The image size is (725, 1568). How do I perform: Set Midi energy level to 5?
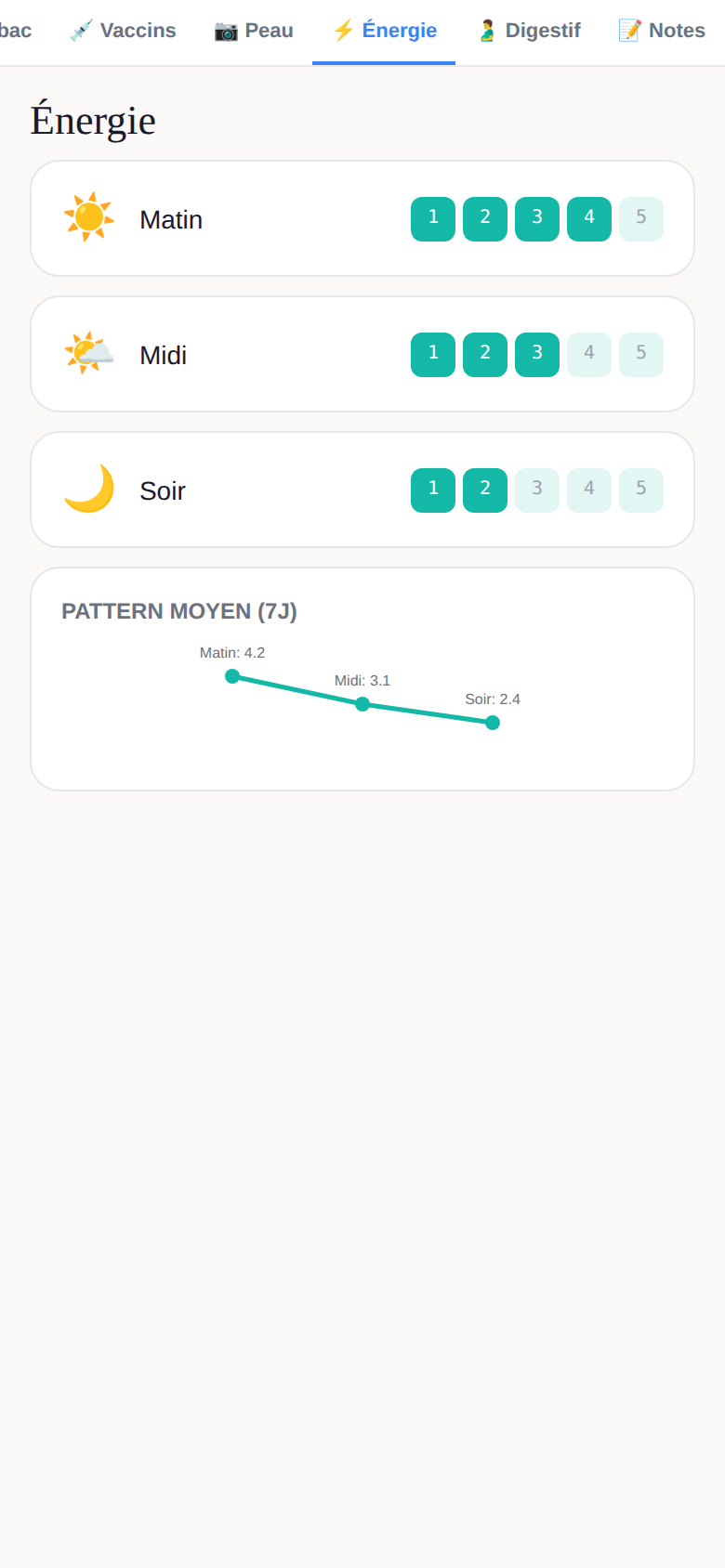[x=641, y=355]
